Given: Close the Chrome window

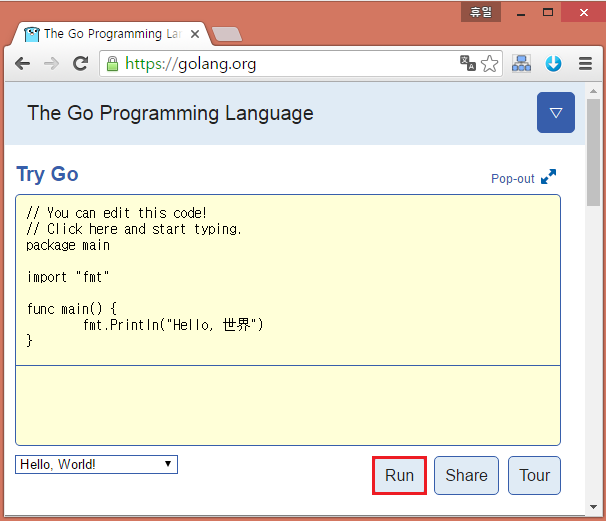Looking at the screenshot, I should 584,12.
